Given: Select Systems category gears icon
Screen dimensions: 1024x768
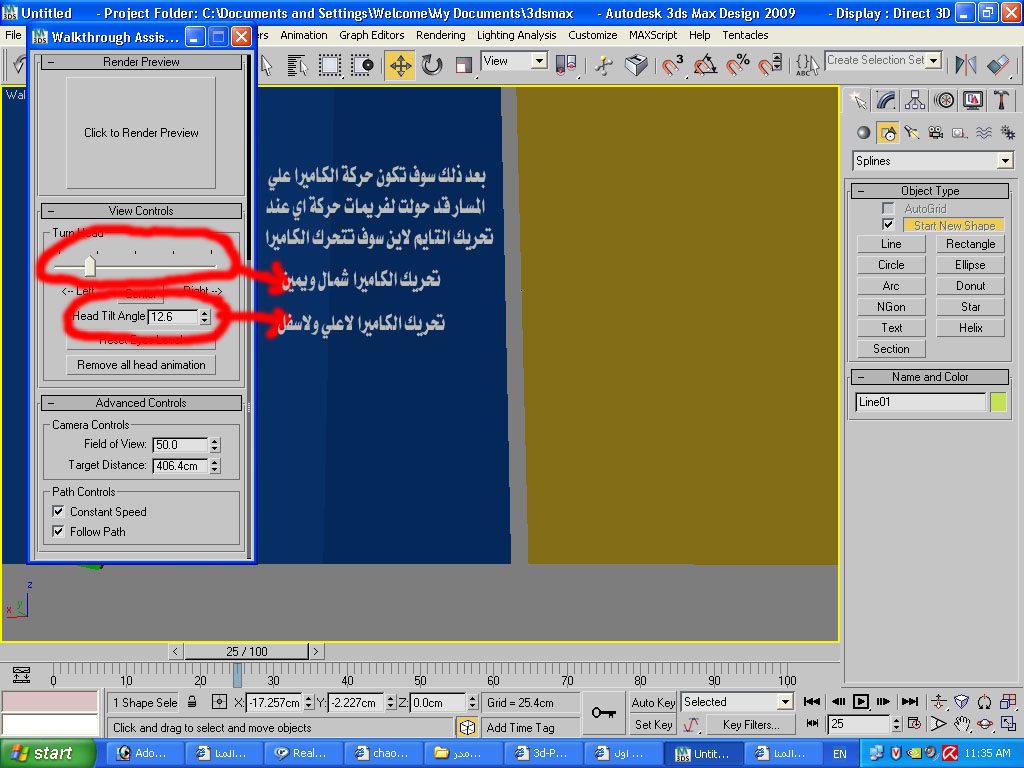Looking at the screenshot, I should [1008, 133].
